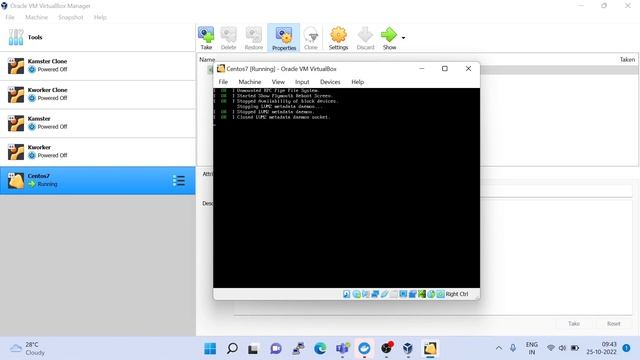Switch to the Centos7 VM taskbar icon
Viewport: 640px width, 360px height.
(430, 349)
